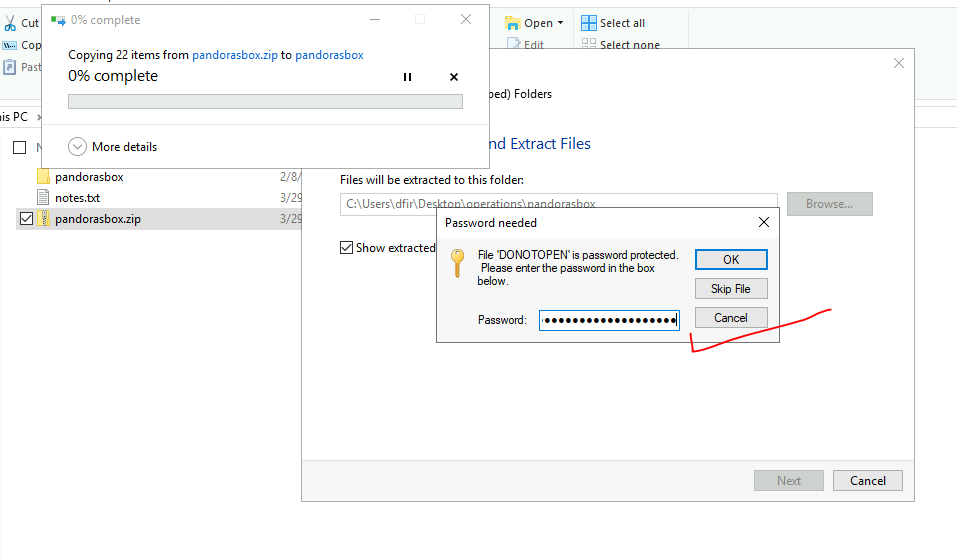This screenshot has width=957, height=560.
Task: Click the Select all icon
Action: (x=589, y=23)
